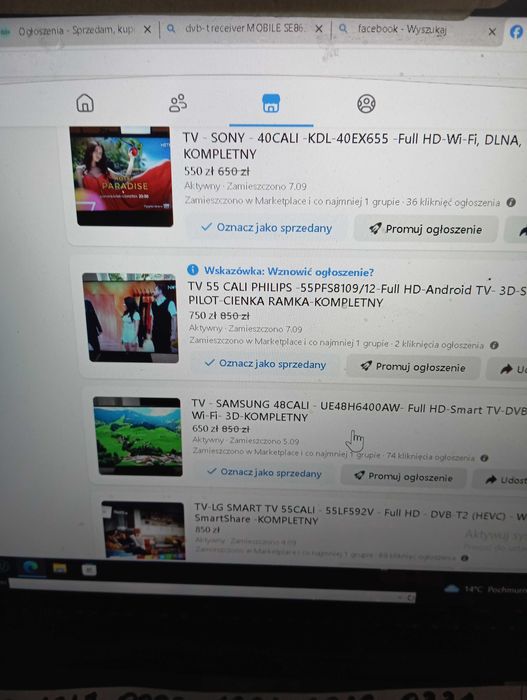Screen dimensions: 527x700
Task: Open Microsoft Edge from the taskbar
Action: (31, 567)
